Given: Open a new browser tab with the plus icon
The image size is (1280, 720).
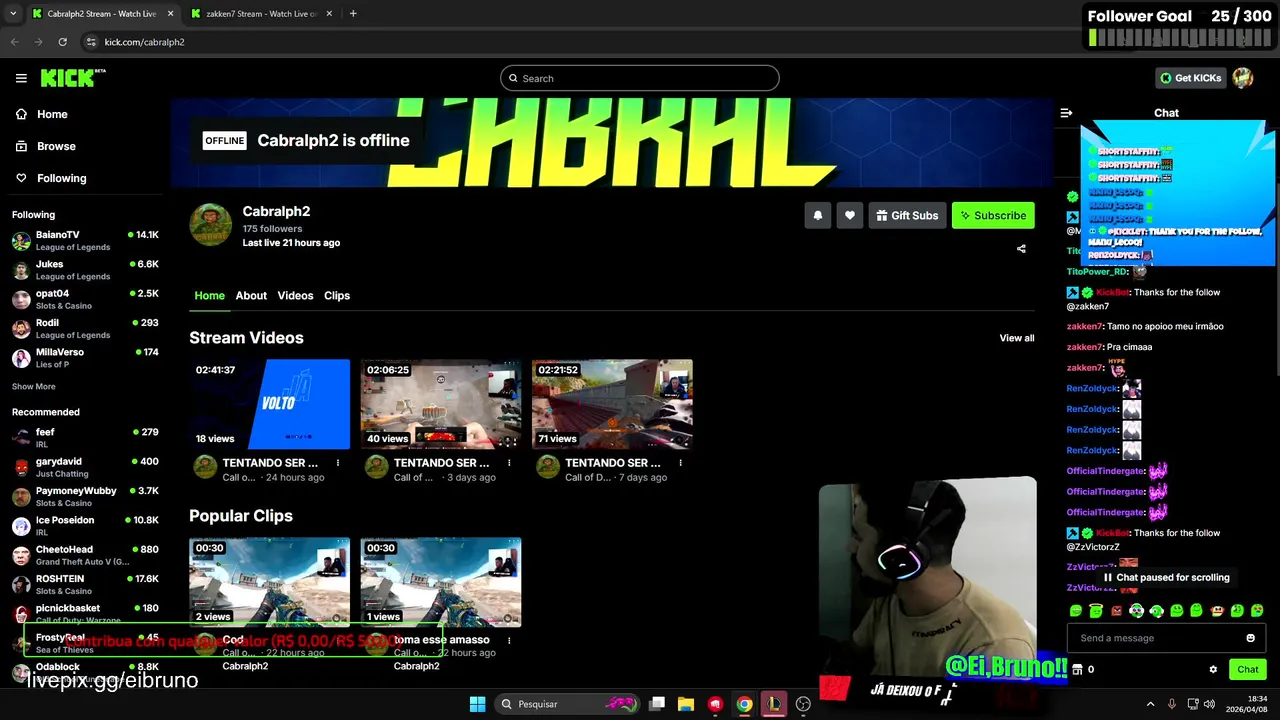Looking at the screenshot, I should (353, 14).
